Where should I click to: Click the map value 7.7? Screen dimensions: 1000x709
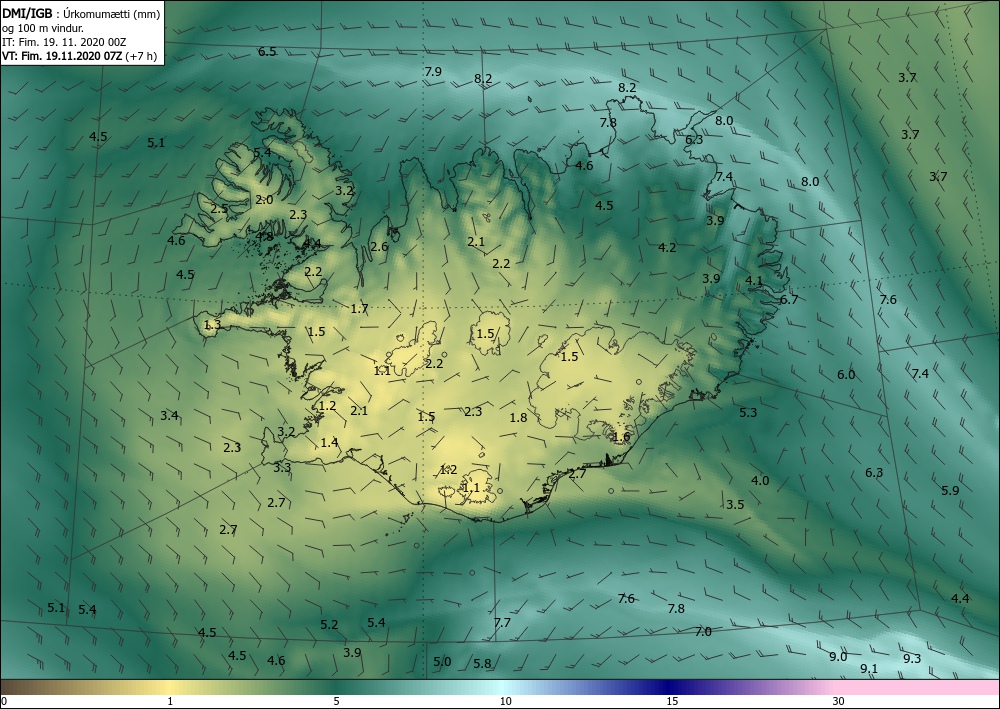coord(503,622)
